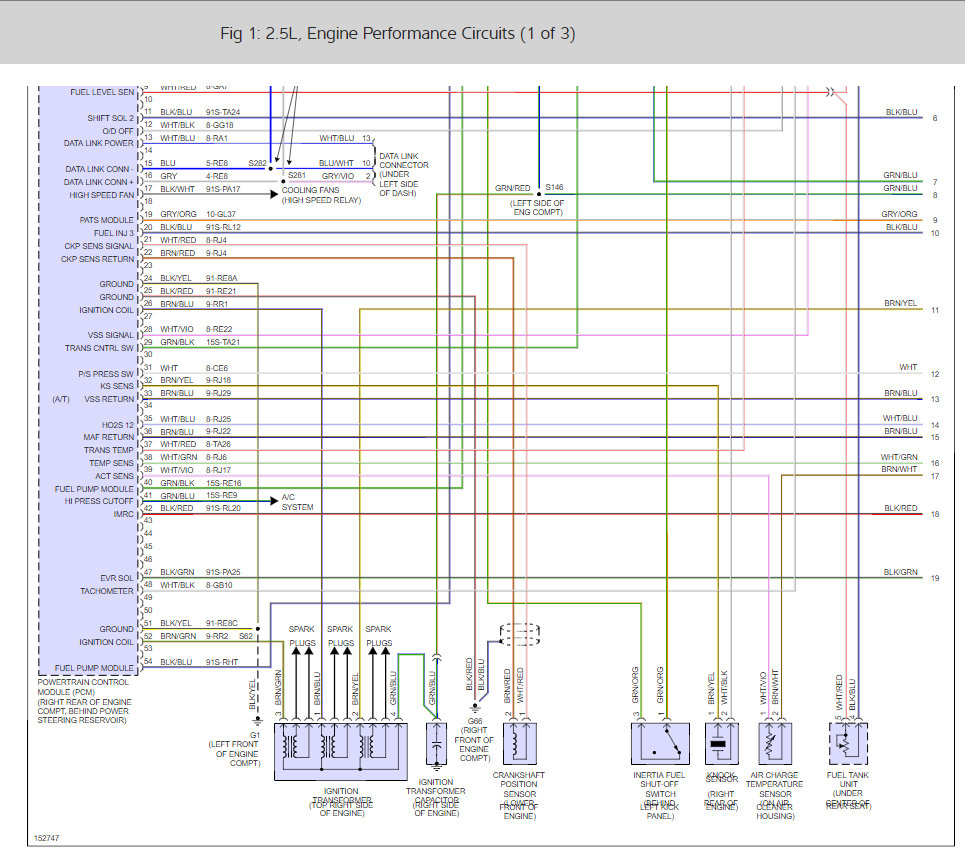965x856 pixels.
Task: Click the 'BRN/WHT' label at reference 17
Action: pyautogui.click(x=899, y=469)
